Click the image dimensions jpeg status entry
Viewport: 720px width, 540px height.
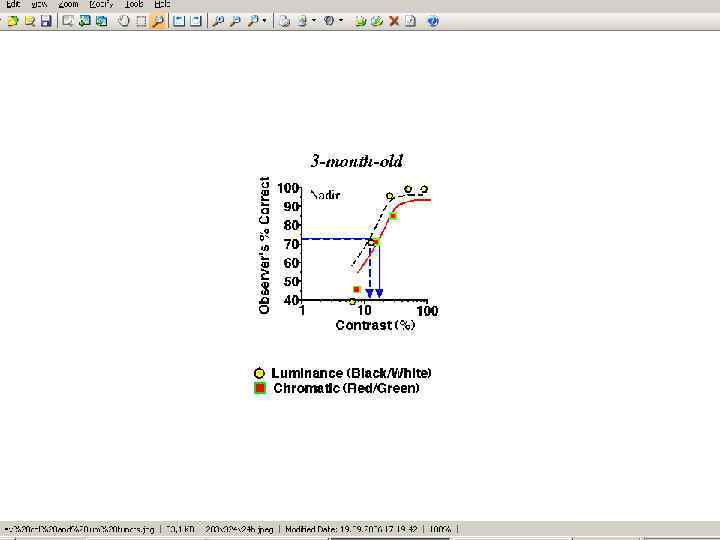(239, 529)
